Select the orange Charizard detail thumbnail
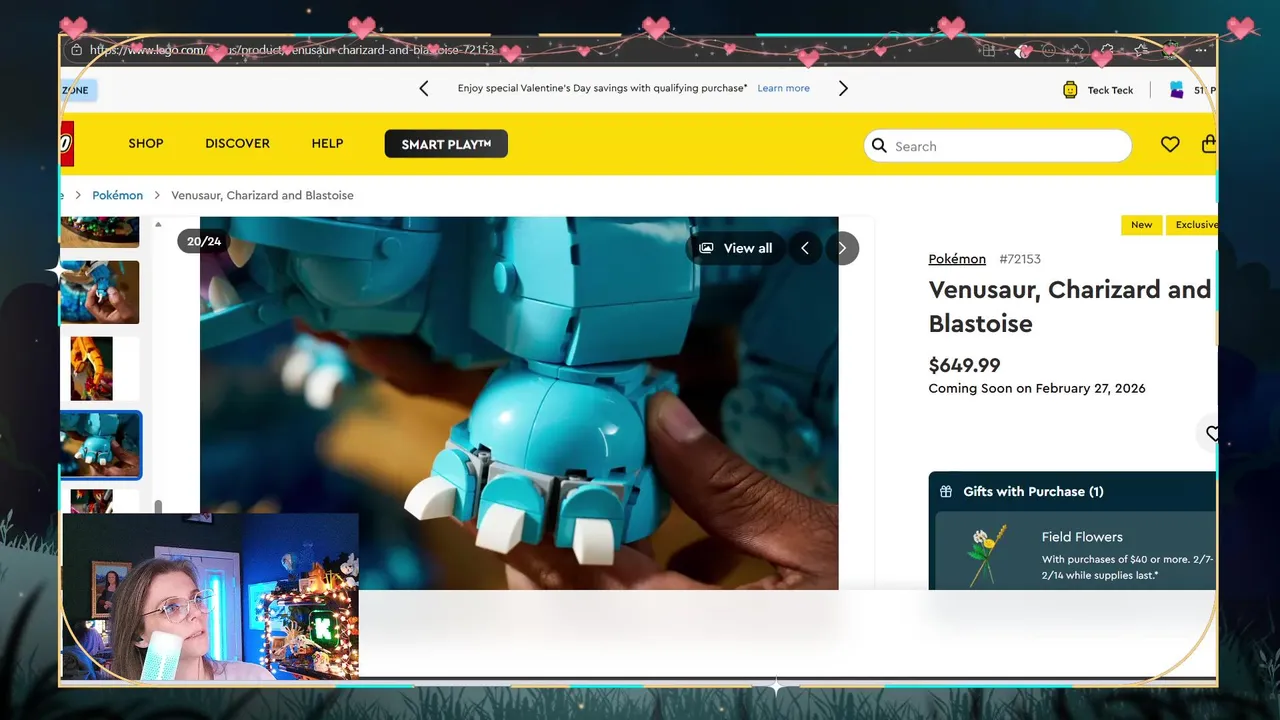The width and height of the screenshot is (1280, 720). [x=92, y=368]
